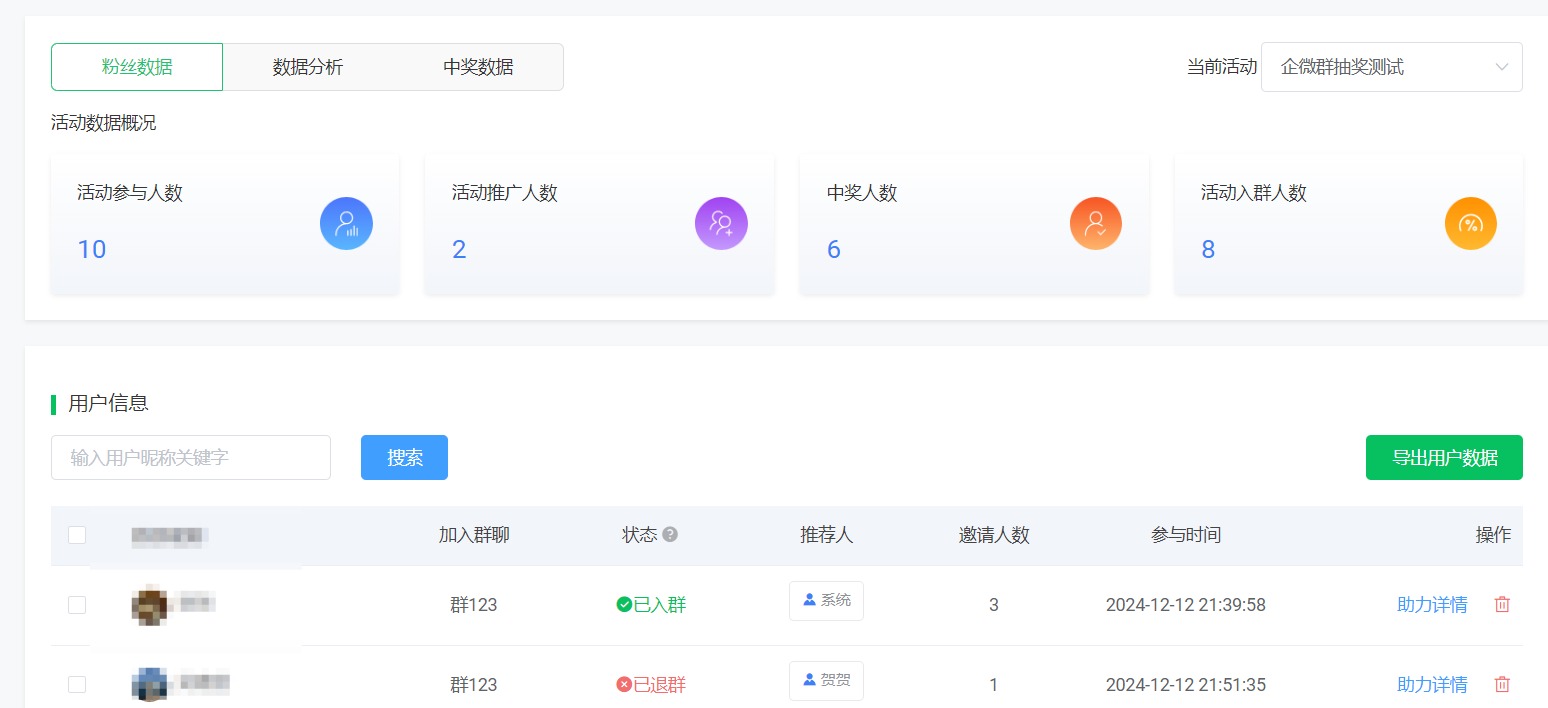1548x708 pixels.
Task: Click the question mark beside 状态 column
Action: (668, 535)
